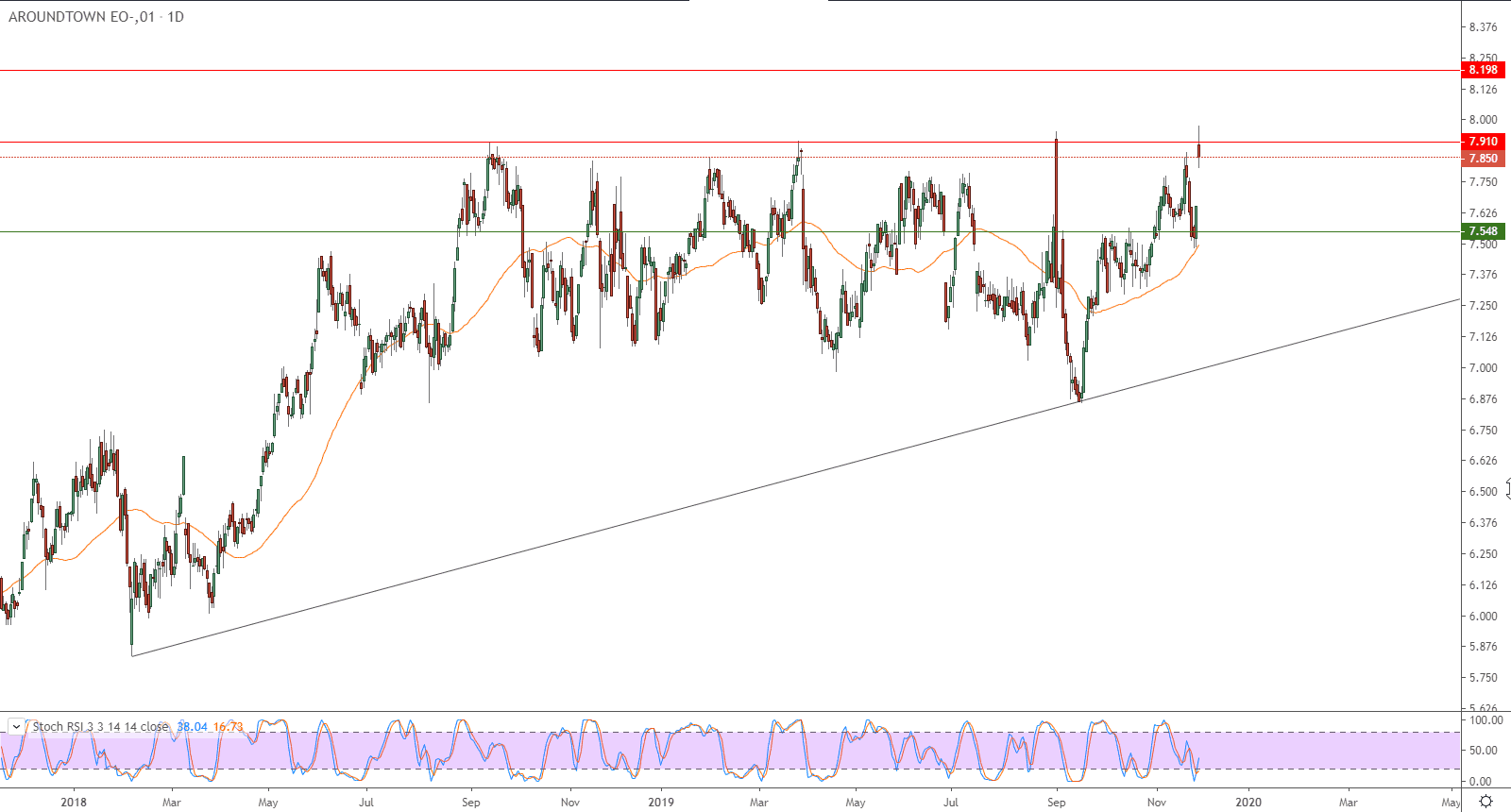Click the 6.626 price axis value
This screenshot has height=812, width=1511.
click(1483, 461)
